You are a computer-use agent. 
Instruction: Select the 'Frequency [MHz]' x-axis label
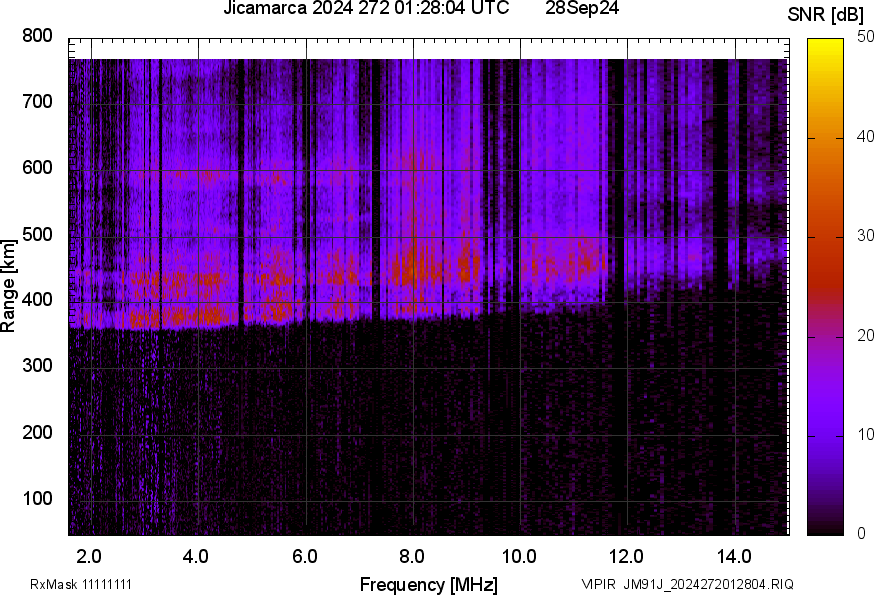[428, 584]
